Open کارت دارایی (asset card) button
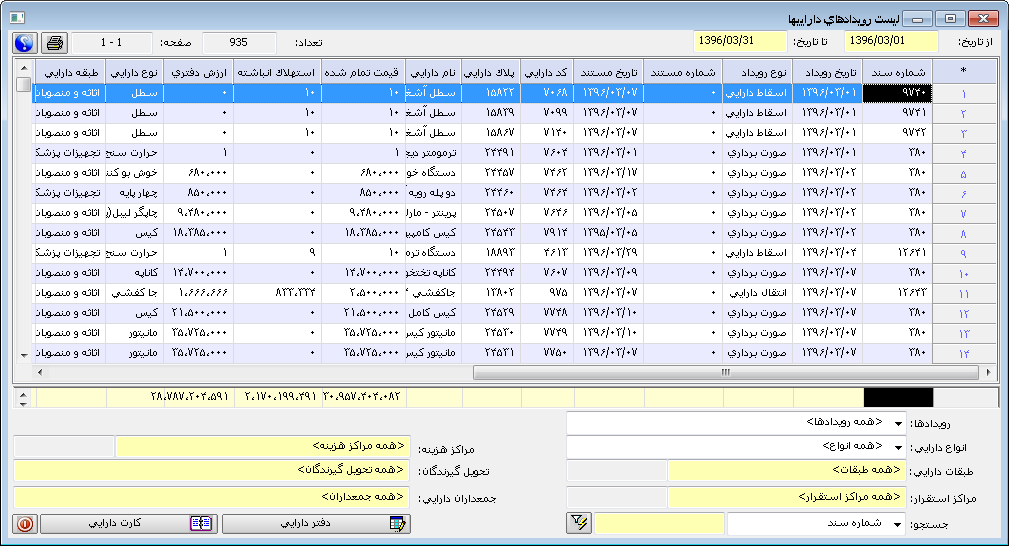Screen dimensions: 1009x546 click(127, 523)
